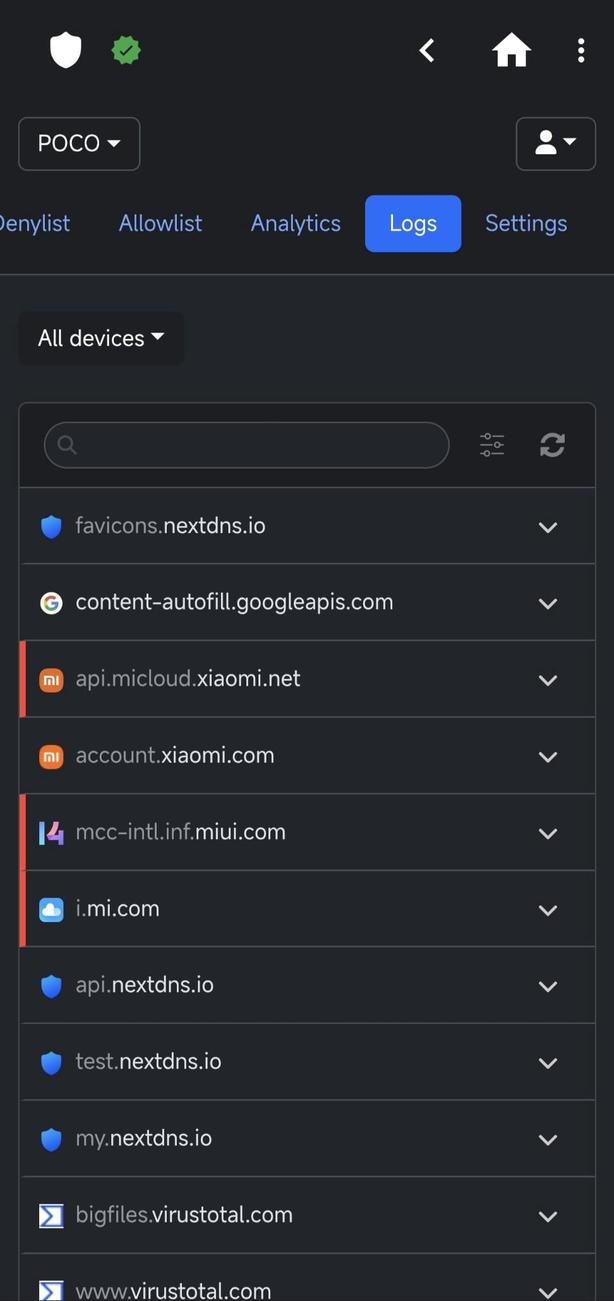The height and width of the screenshot is (1301, 614).
Task: Open the All devices dropdown
Action: (x=100, y=337)
